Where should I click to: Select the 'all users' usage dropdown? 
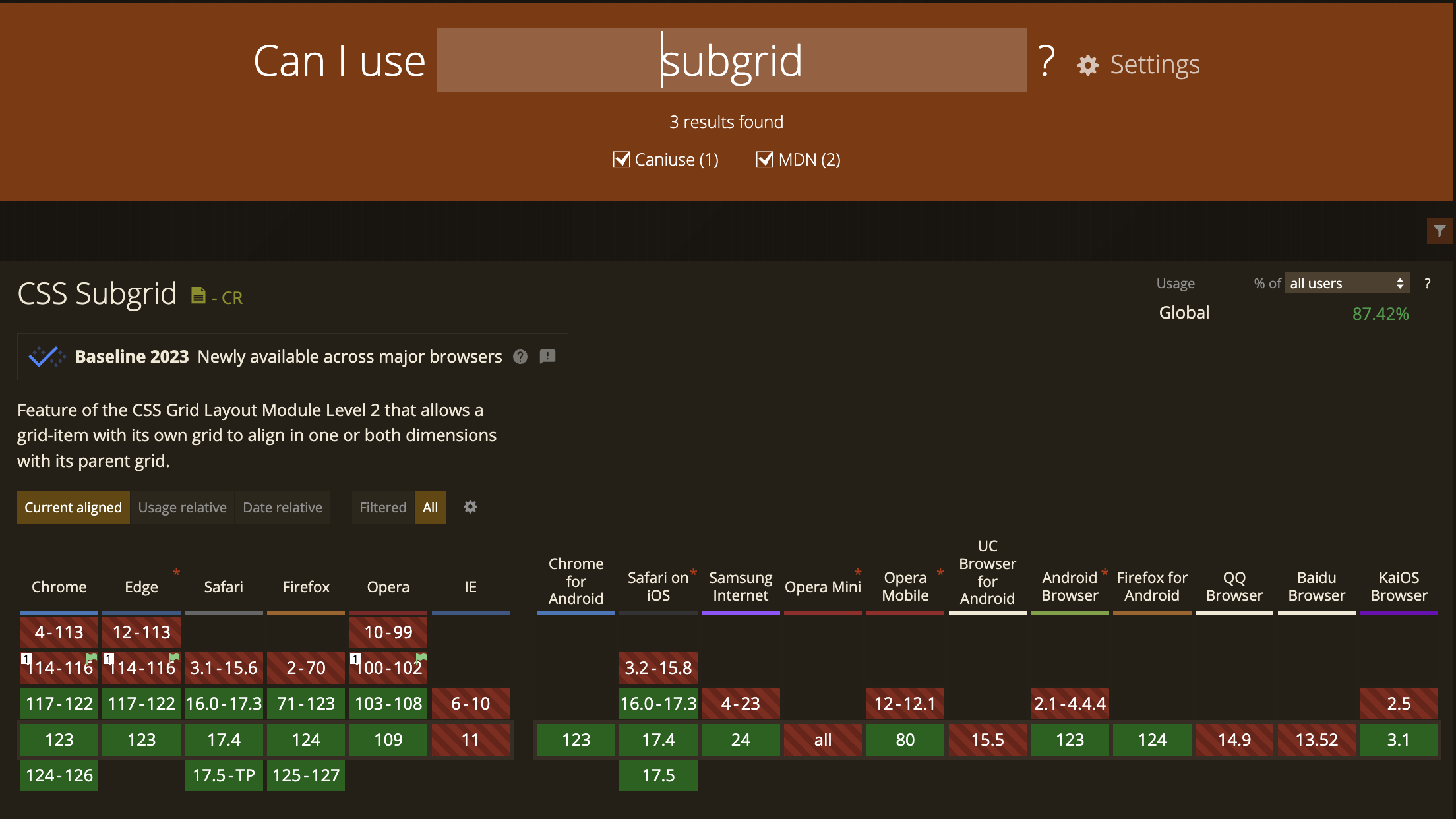click(x=1345, y=283)
